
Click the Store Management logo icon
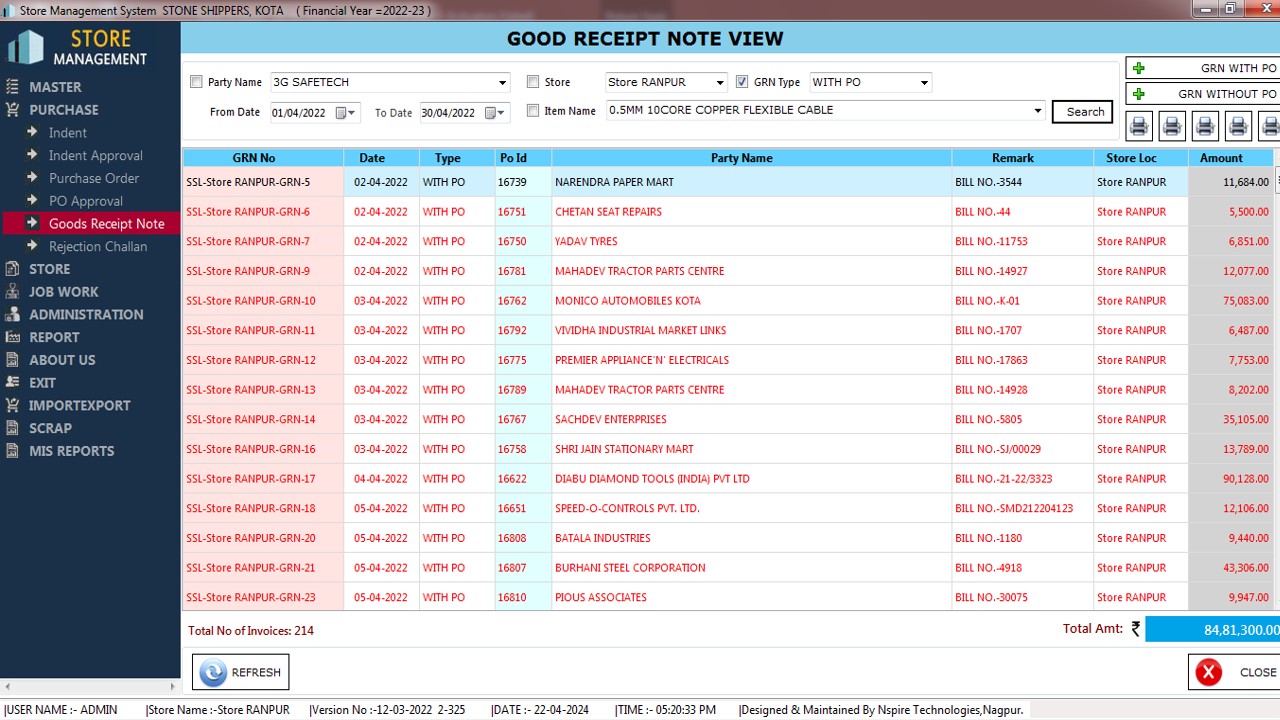26,47
